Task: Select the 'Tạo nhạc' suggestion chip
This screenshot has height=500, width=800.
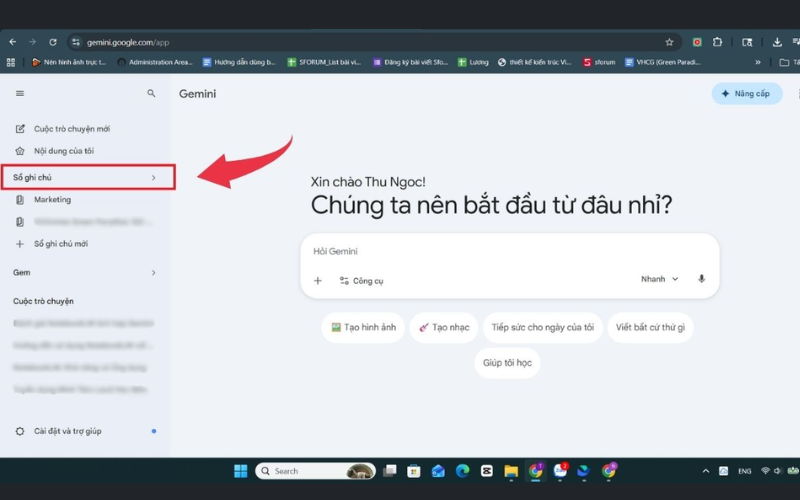Action: click(x=444, y=328)
